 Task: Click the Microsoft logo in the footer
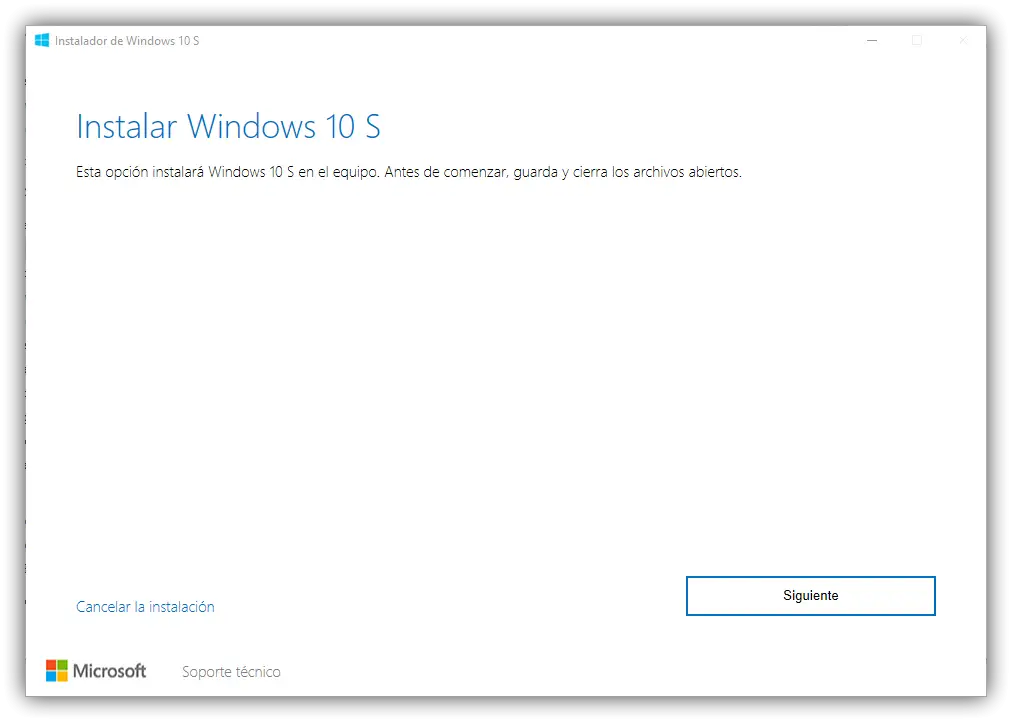pos(96,671)
